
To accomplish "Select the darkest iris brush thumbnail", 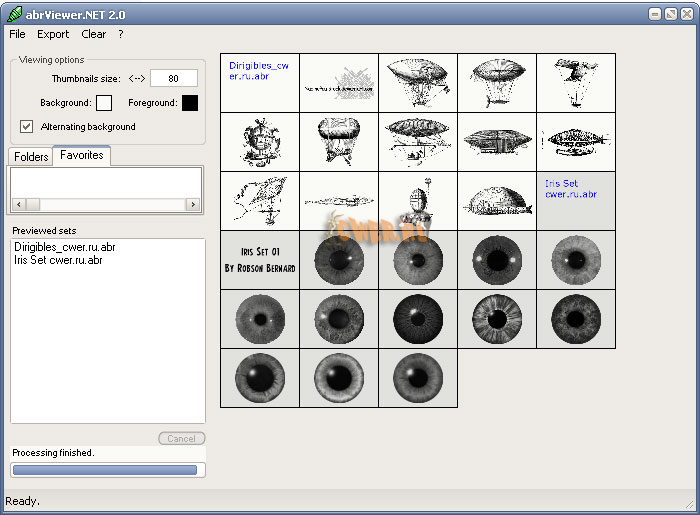I will [x=418, y=319].
